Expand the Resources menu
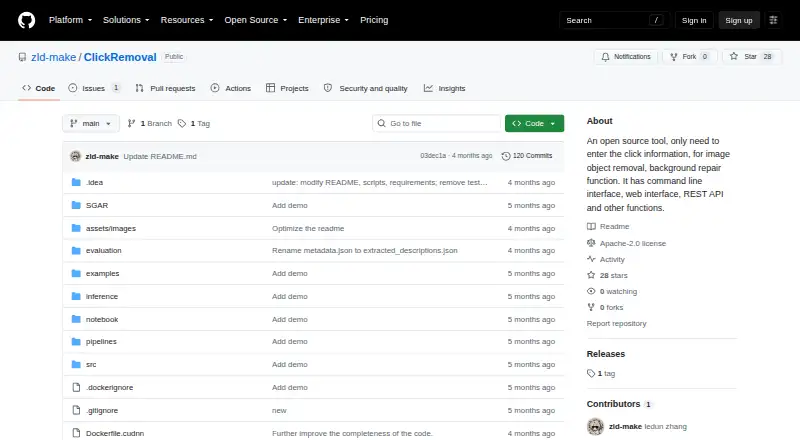This screenshot has height=440, width=800. [x=187, y=20]
